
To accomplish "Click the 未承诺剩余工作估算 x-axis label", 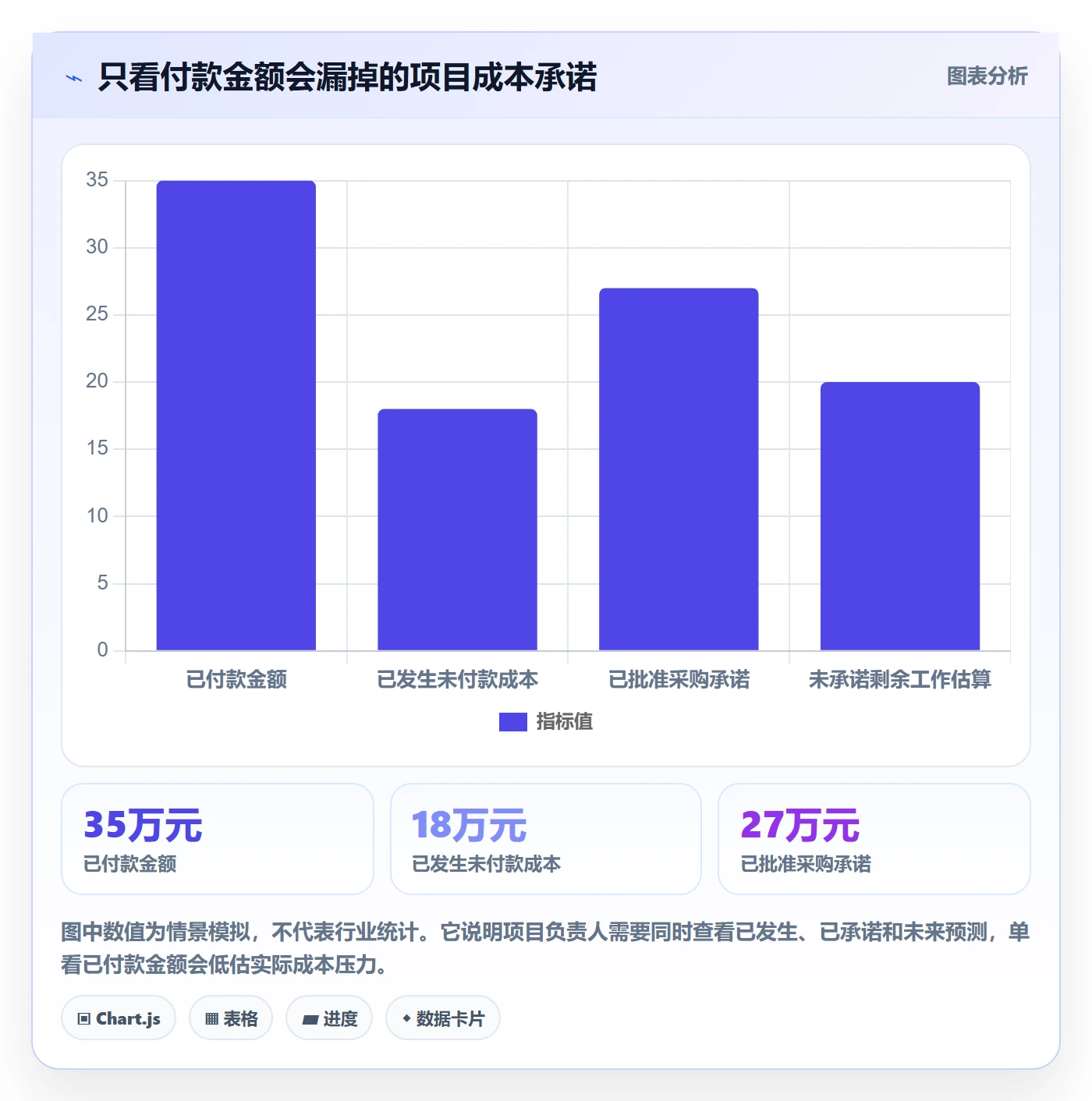I will coord(900,680).
